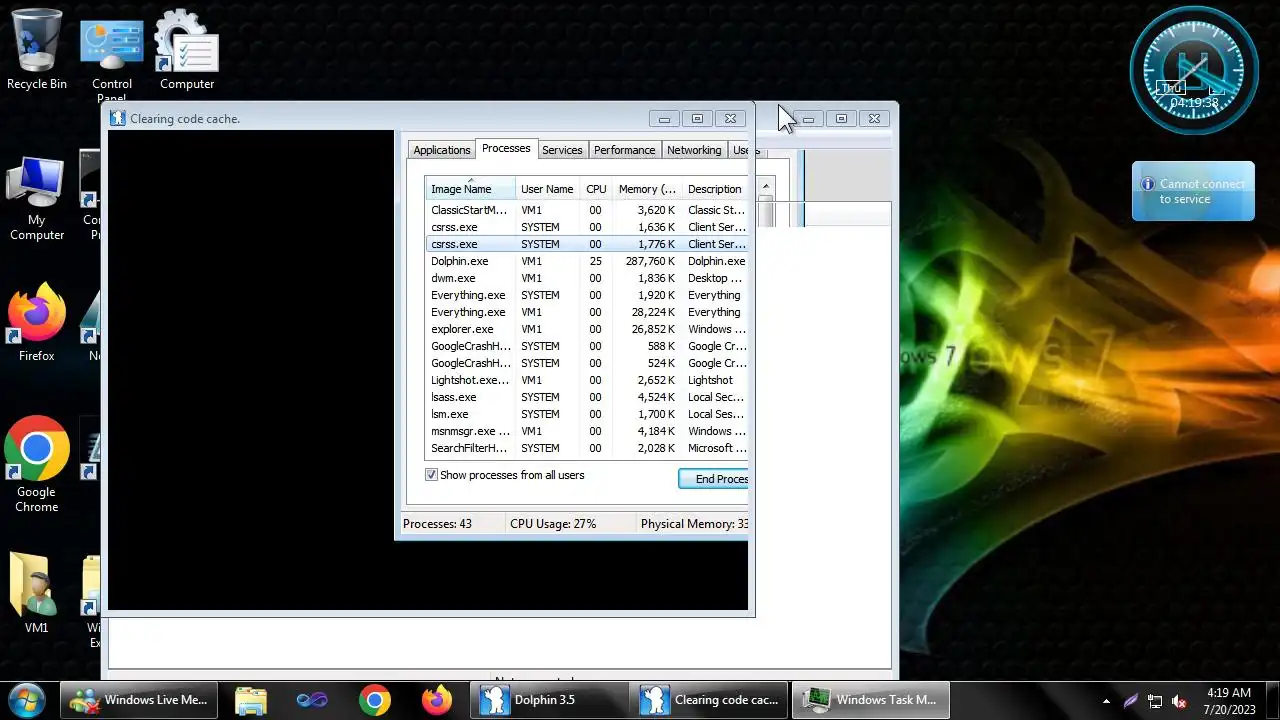Click the CPU Usage: 27% status text

(553, 524)
